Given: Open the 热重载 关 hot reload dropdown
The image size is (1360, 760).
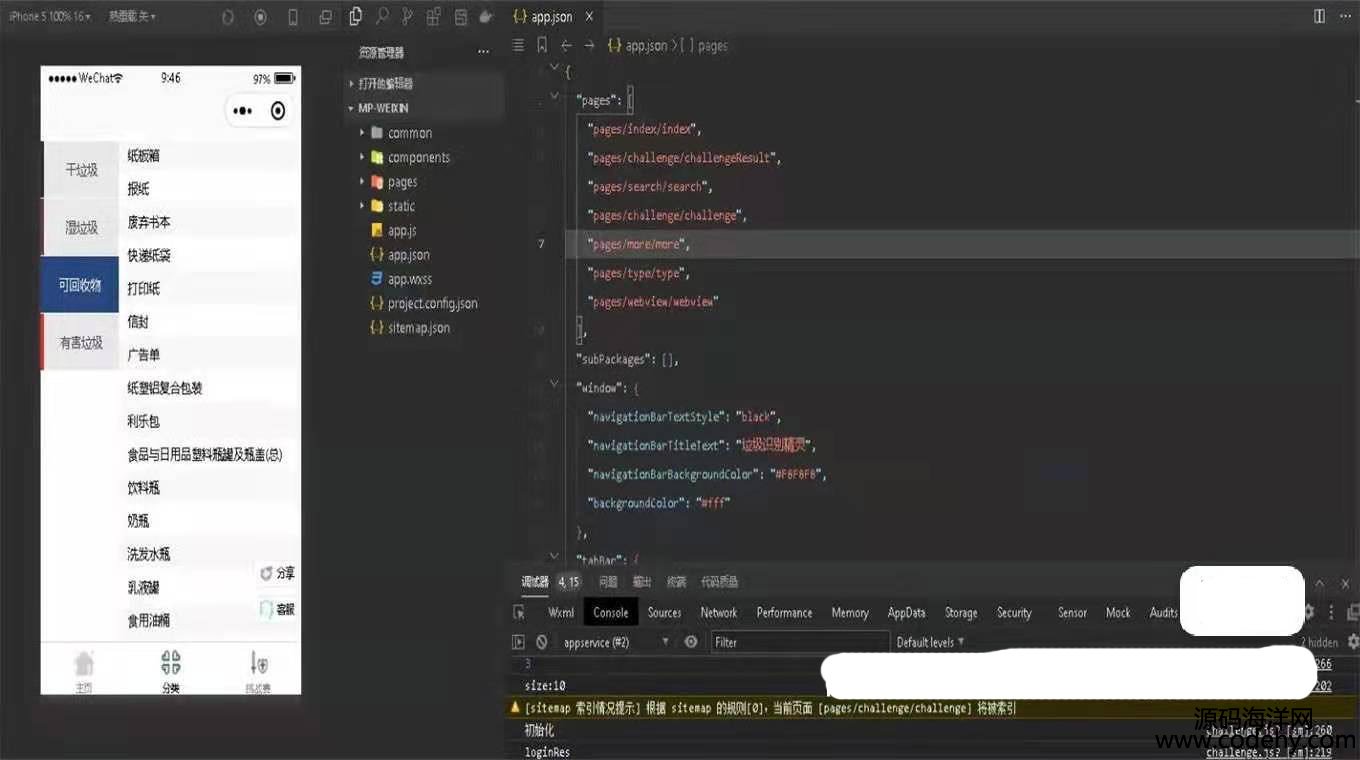Looking at the screenshot, I should click(132, 16).
